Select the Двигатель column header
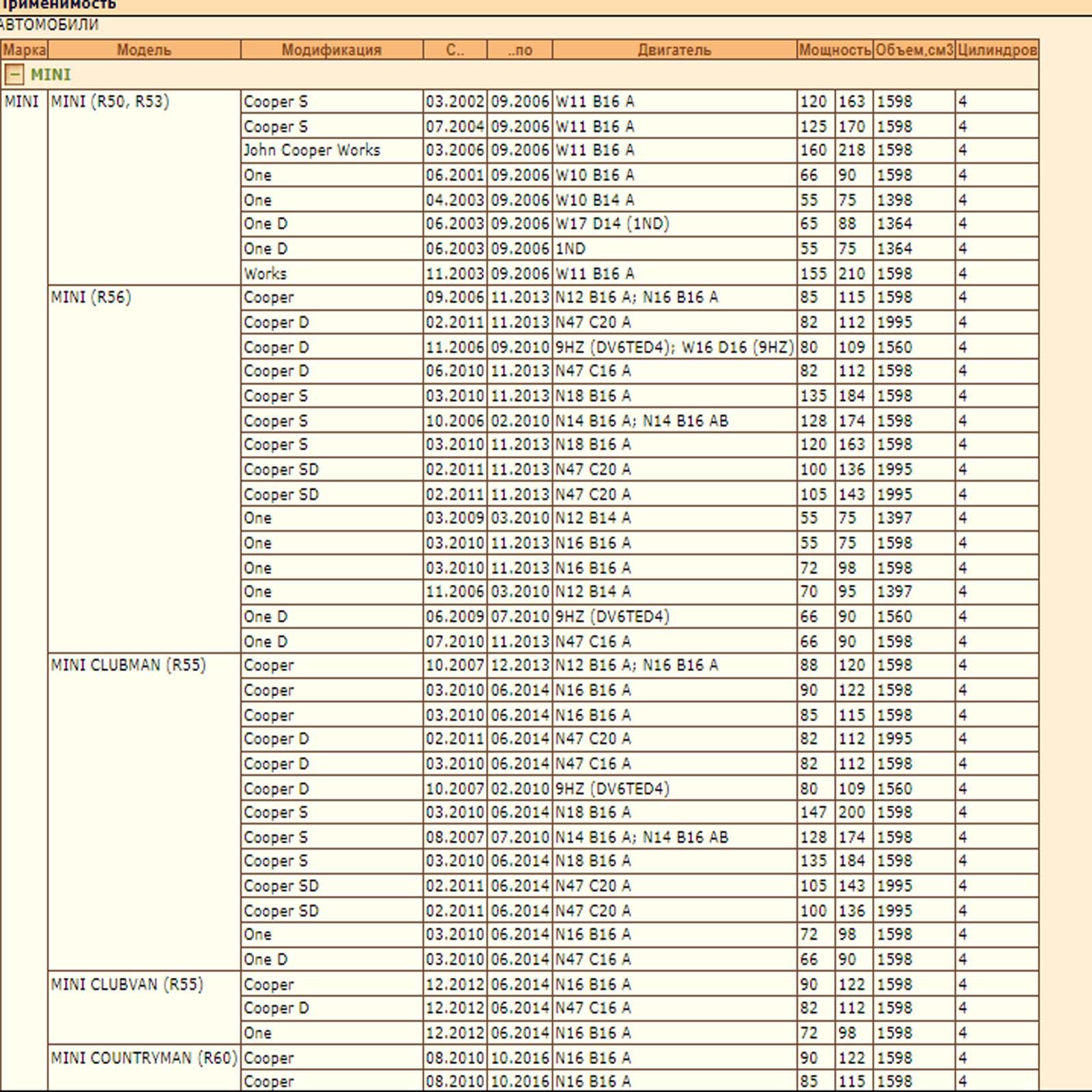This screenshot has height=1092, width=1092. 674,50
